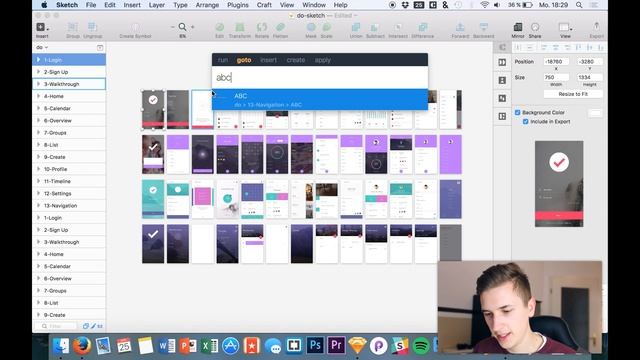
Task: Expand the highlighted 1-Login artboard
Action: point(38,60)
